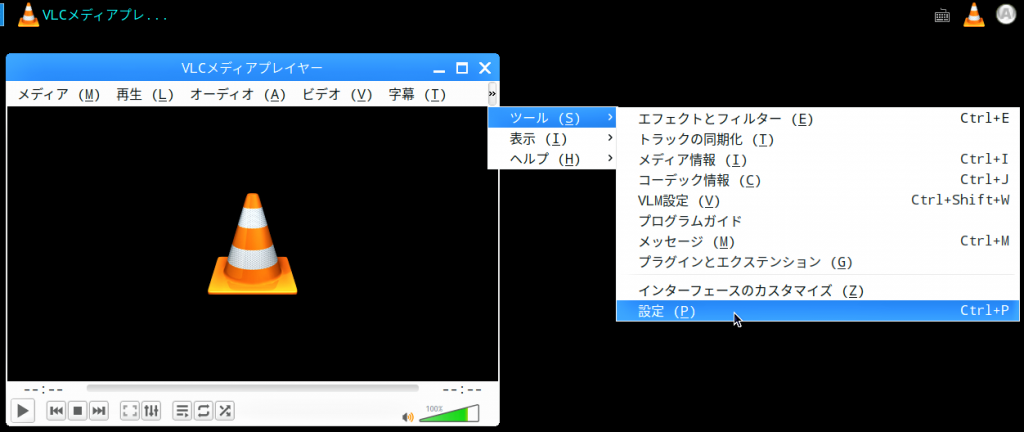Open コーデック情報 (C)

click(x=818, y=179)
